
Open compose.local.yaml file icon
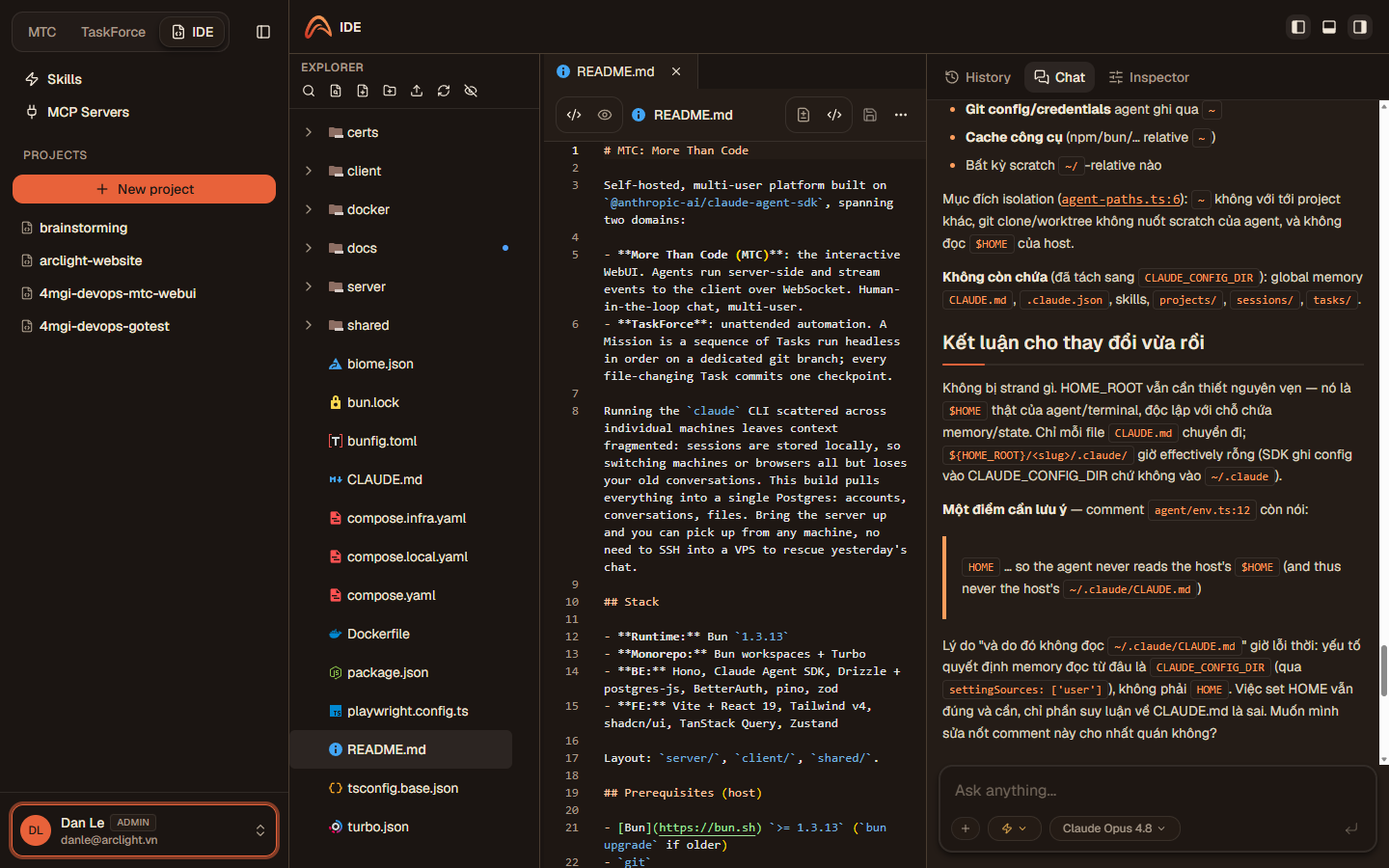pos(336,556)
